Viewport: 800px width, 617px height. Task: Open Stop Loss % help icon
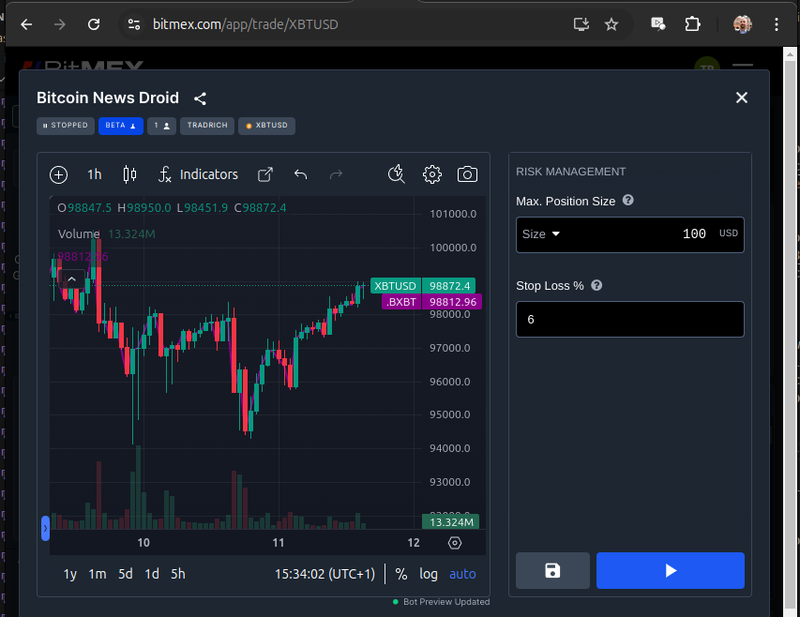[596, 285]
